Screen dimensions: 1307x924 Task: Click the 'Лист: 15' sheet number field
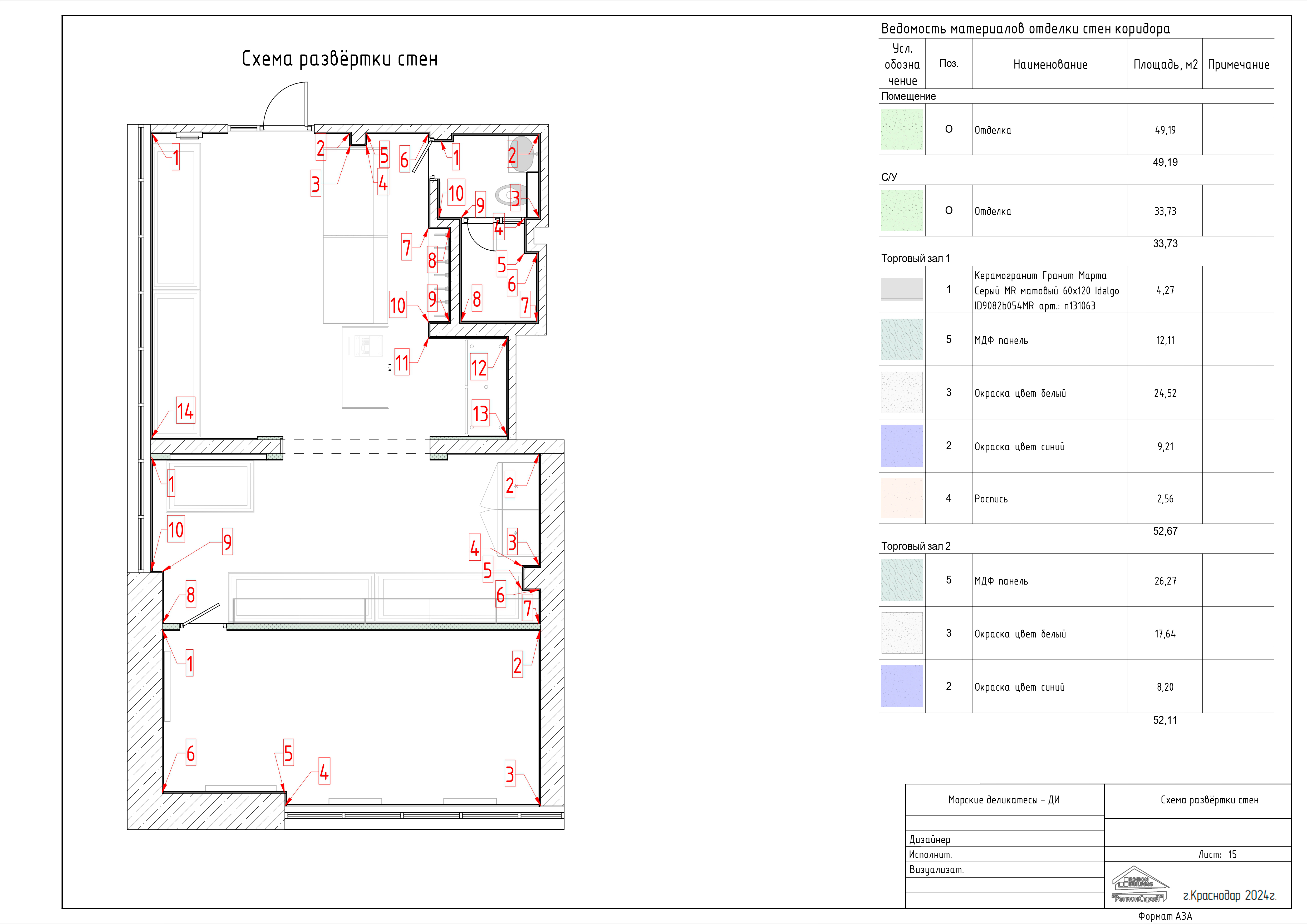(1217, 854)
